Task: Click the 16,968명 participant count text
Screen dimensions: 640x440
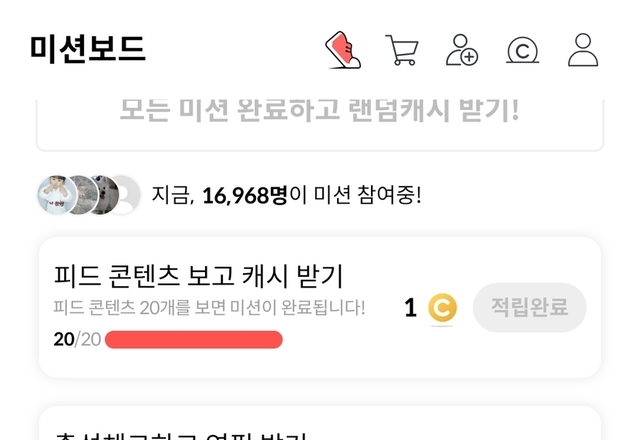Action: click(245, 195)
